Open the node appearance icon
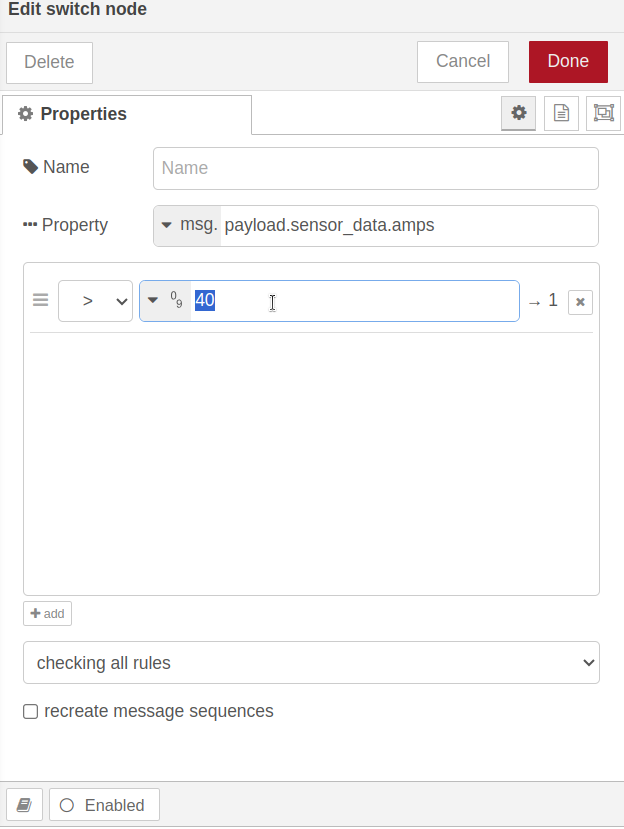624x829 pixels. [603, 113]
